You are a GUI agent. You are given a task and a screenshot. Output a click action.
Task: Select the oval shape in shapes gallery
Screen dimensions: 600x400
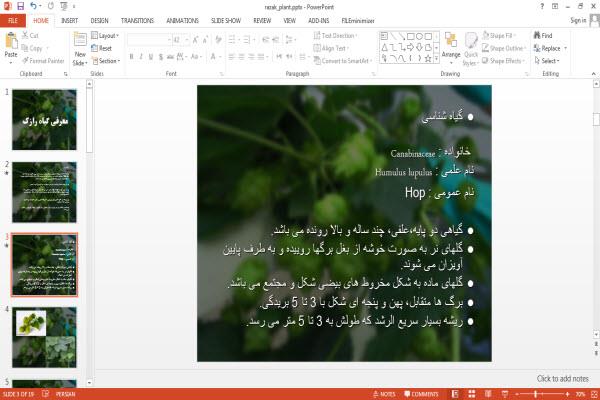419,36
